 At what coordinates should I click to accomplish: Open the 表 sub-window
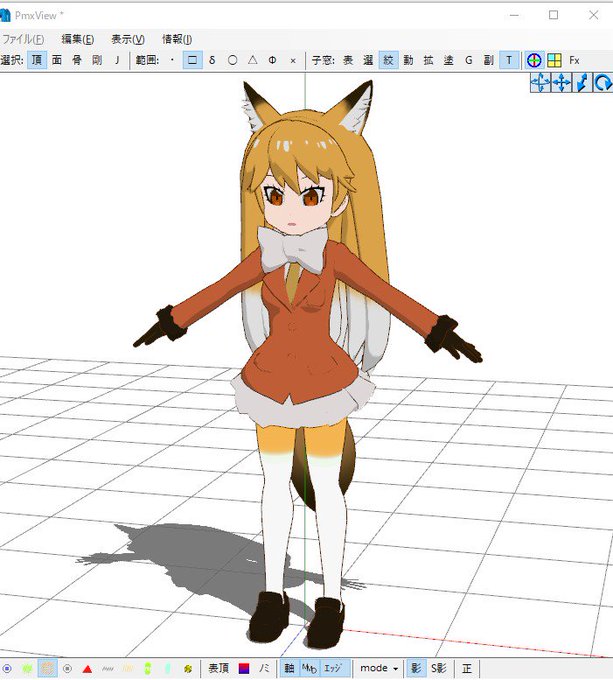click(348, 60)
